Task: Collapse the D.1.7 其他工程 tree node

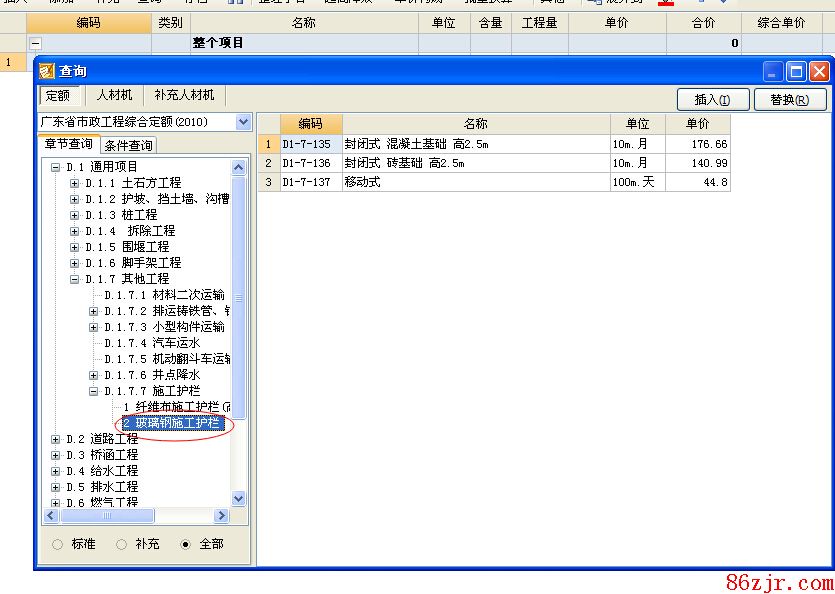Action: pyautogui.click(x=74, y=279)
